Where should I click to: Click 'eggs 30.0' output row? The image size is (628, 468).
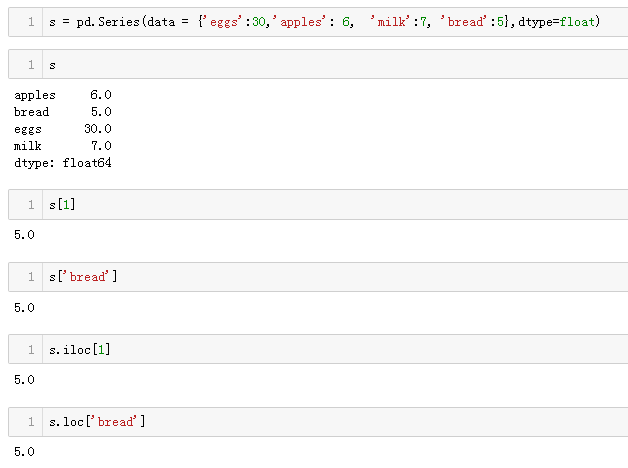point(63,129)
